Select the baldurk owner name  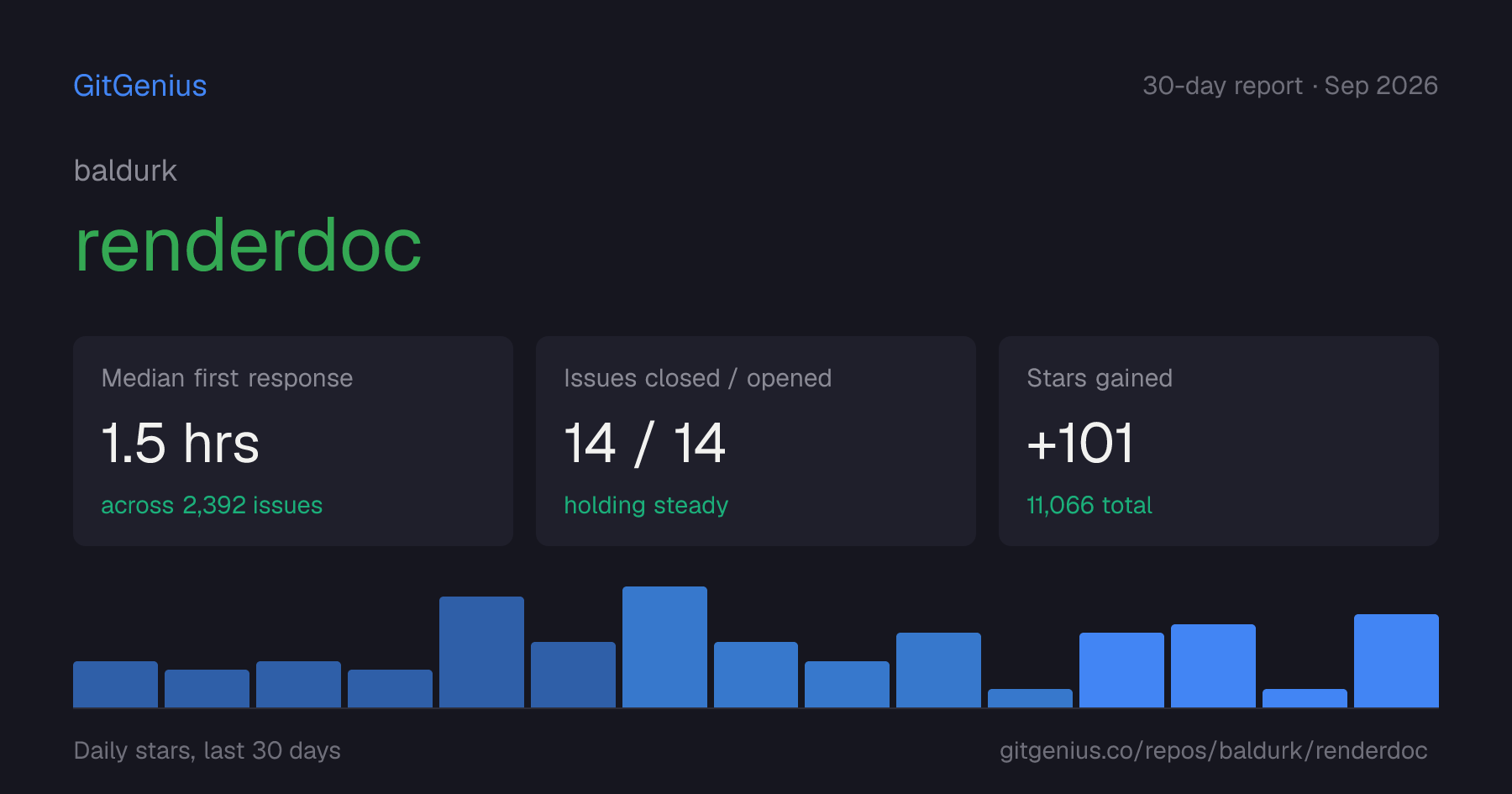[125, 171]
